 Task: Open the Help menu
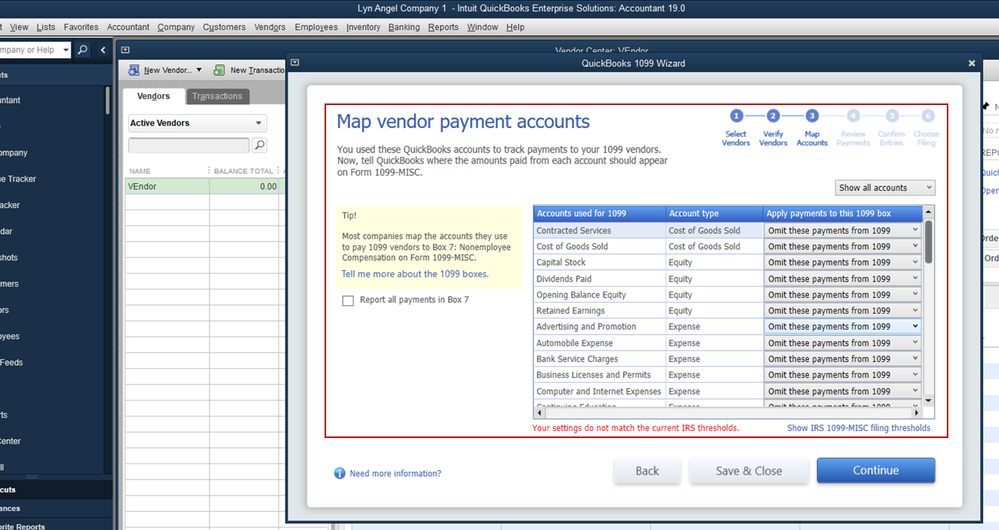(x=515, y=27)
